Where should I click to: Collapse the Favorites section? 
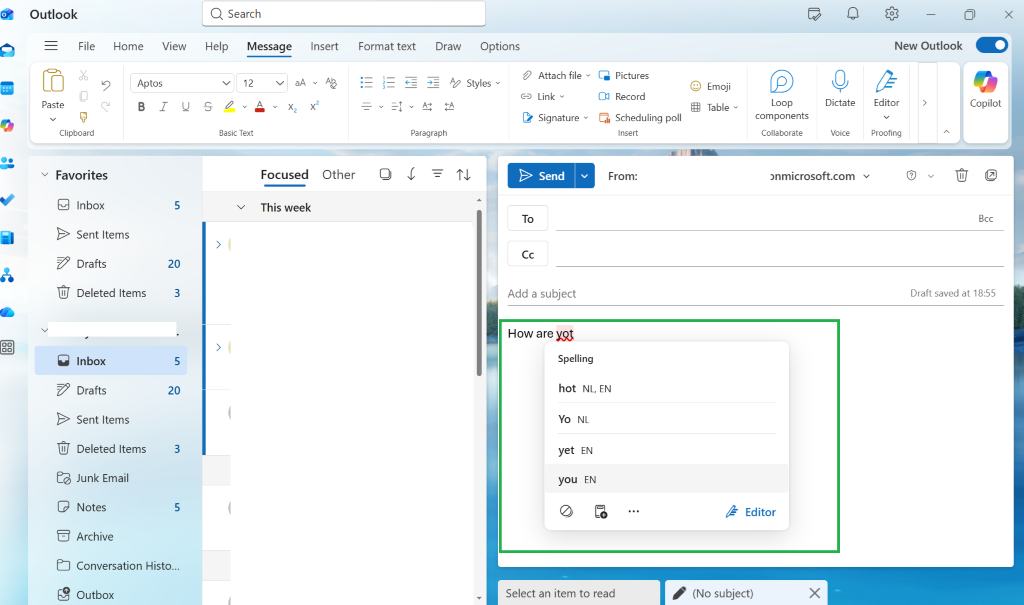tap(44, 175)
